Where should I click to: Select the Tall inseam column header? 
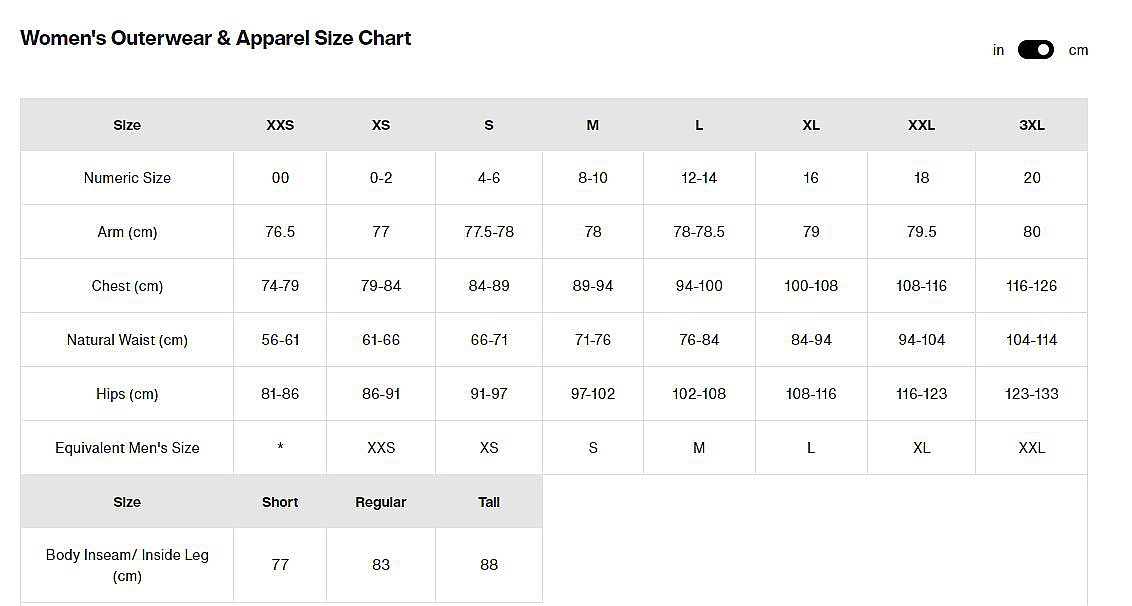(489, 502)
